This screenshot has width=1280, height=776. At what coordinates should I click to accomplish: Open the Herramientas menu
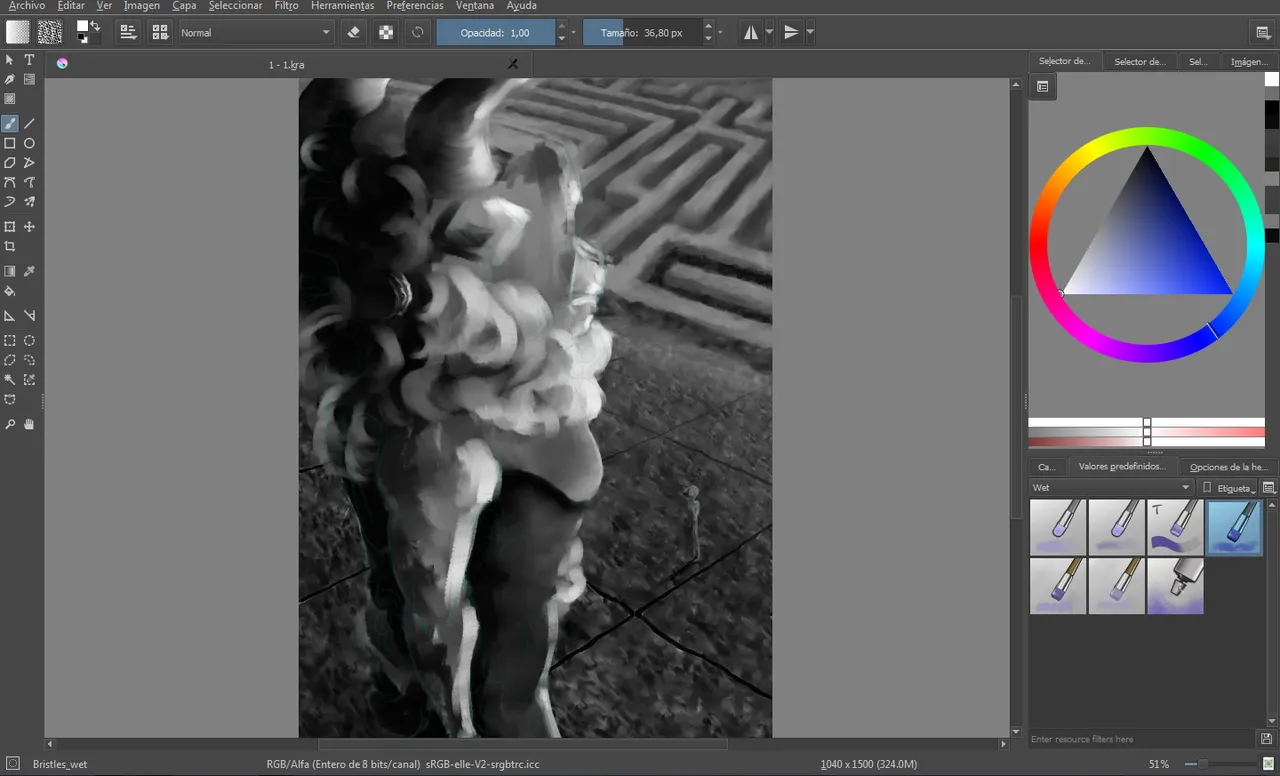[342, 6]
